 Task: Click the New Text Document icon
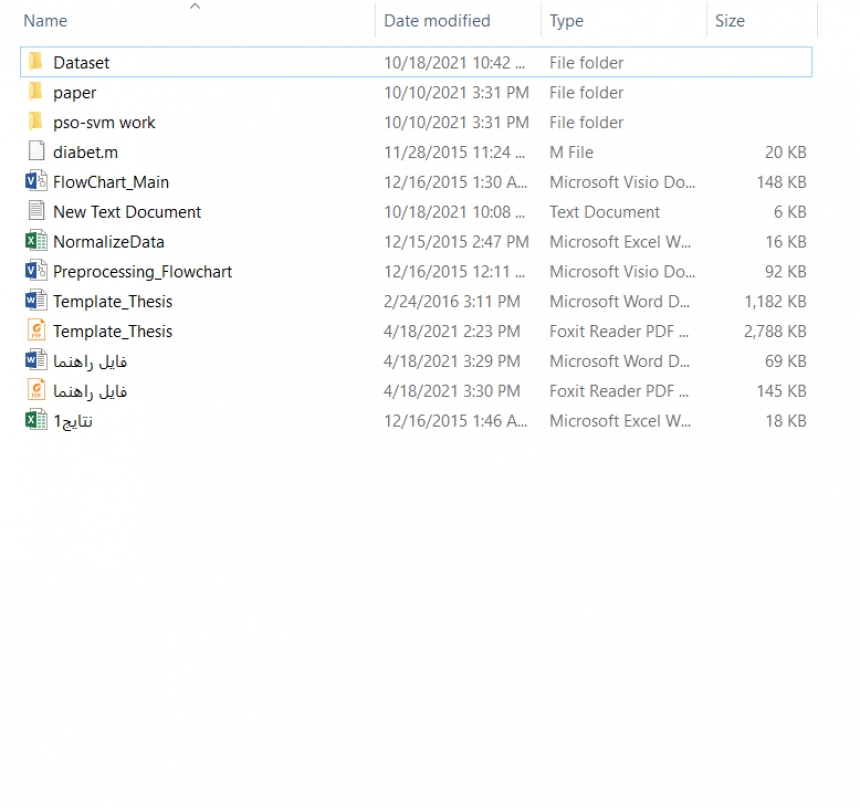point(36,211)
